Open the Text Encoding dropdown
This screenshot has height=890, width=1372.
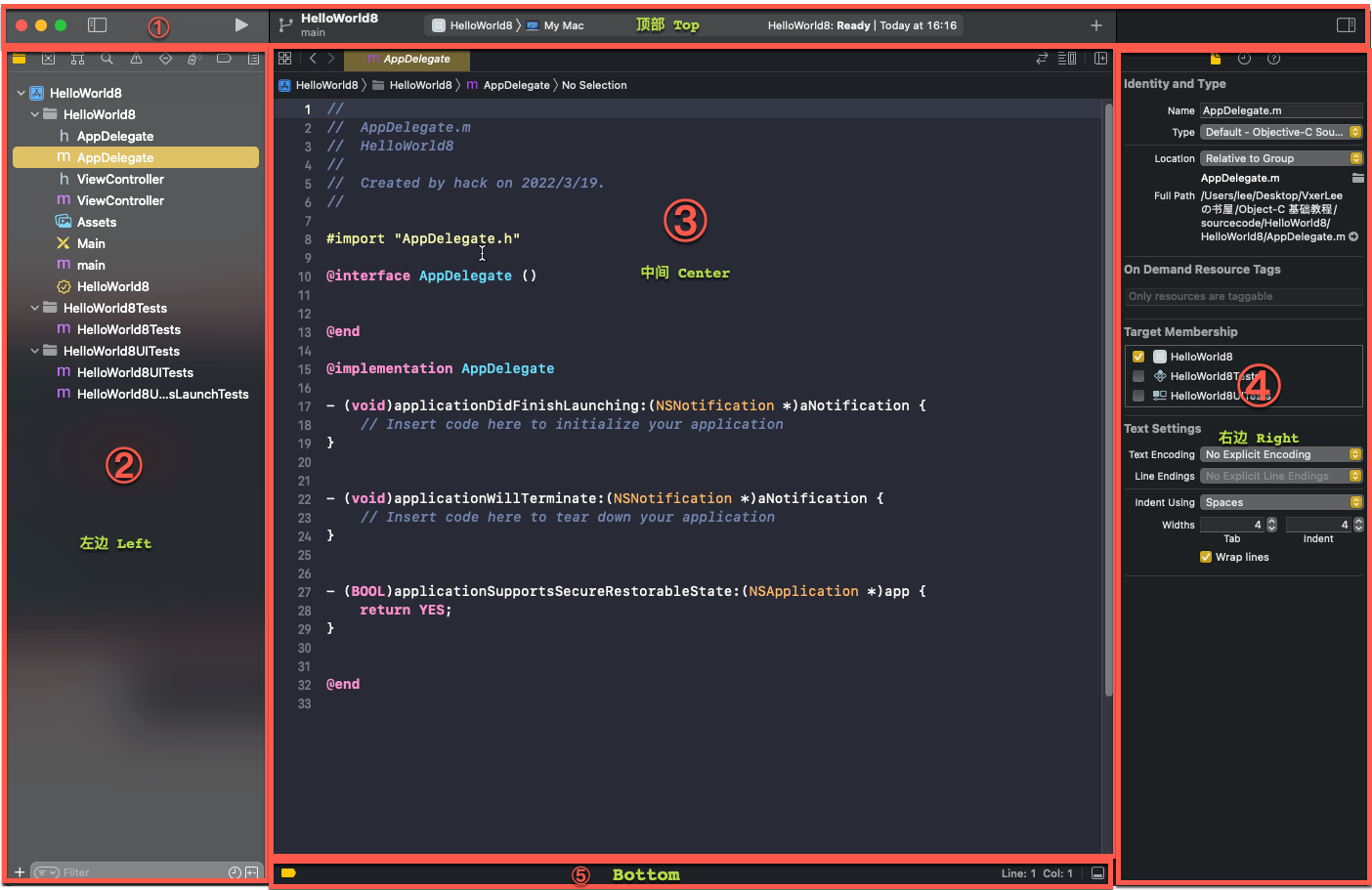pyautogui.click(x=1281, y=454)
